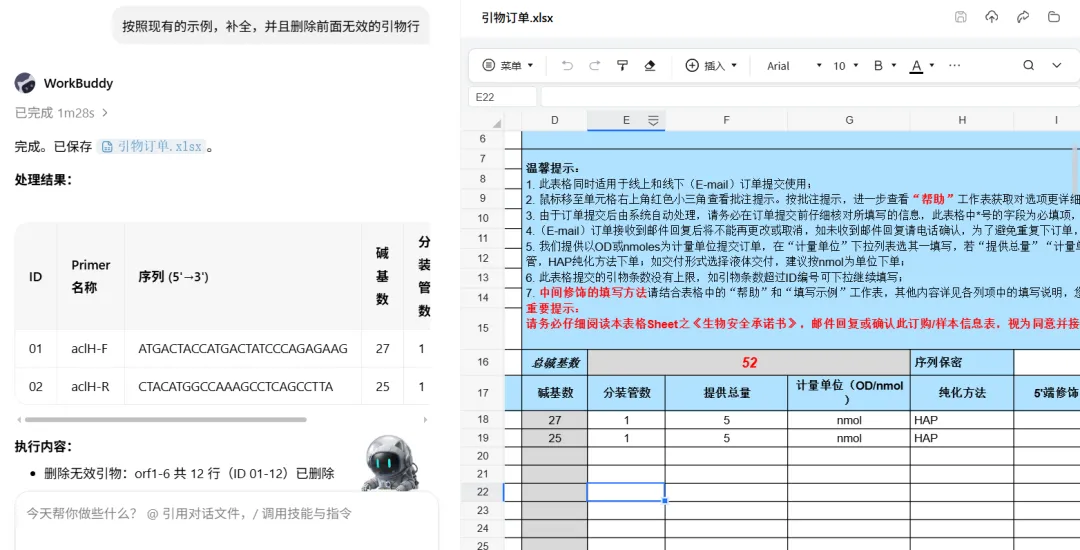Click cell with 27 in row 18
The height and width of the screenshot is (550, 1080).
[554, 420]
